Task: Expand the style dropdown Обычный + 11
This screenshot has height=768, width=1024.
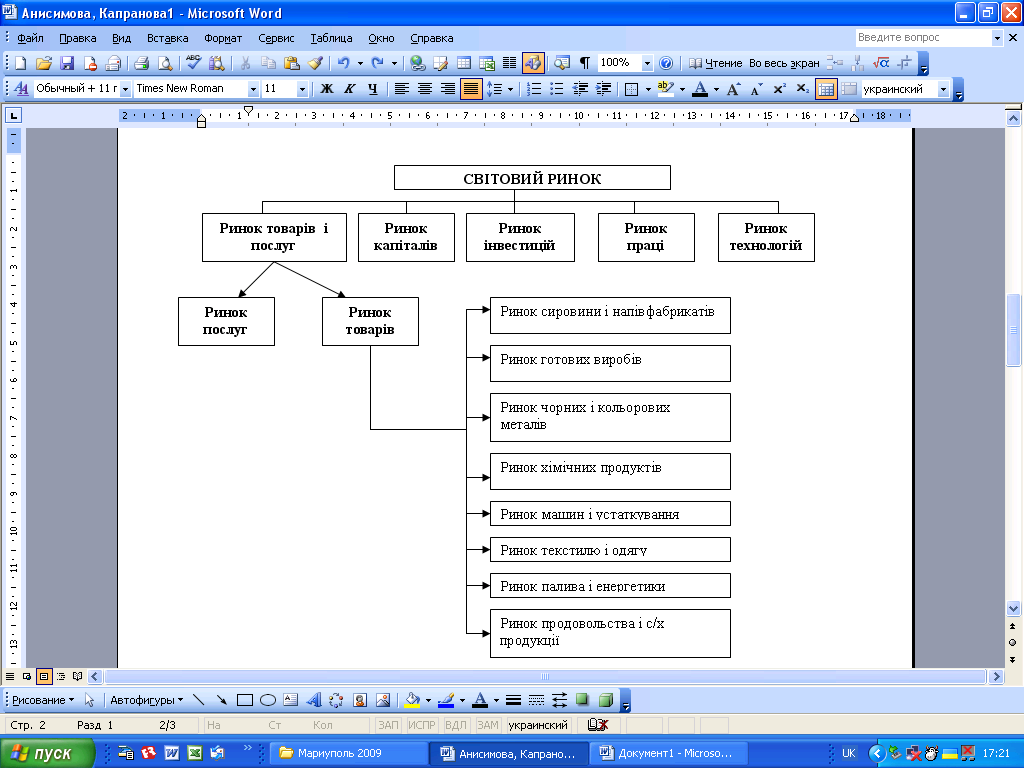Action: coord(125,89)
